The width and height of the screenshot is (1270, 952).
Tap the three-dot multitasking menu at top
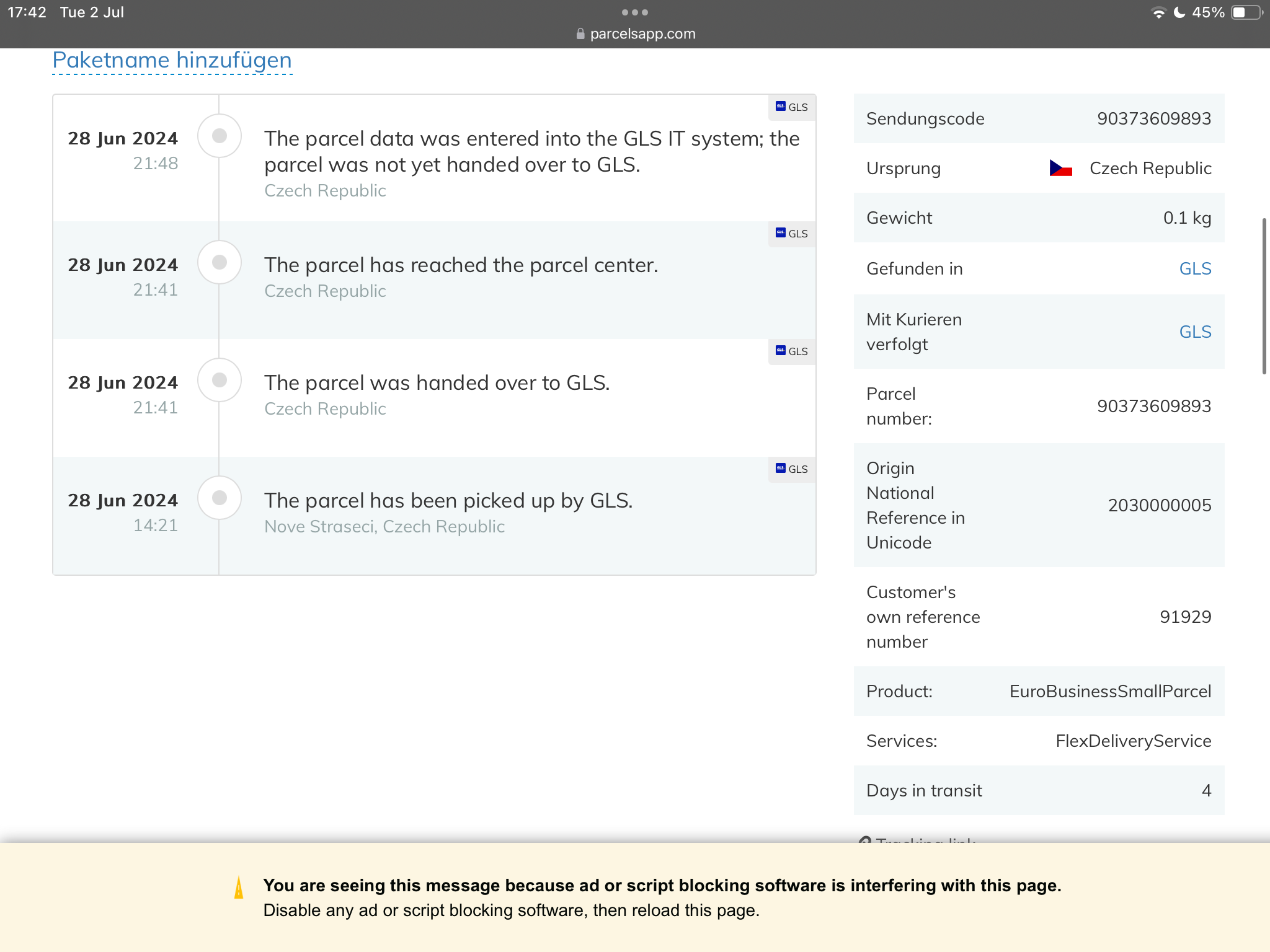(634, 12)
